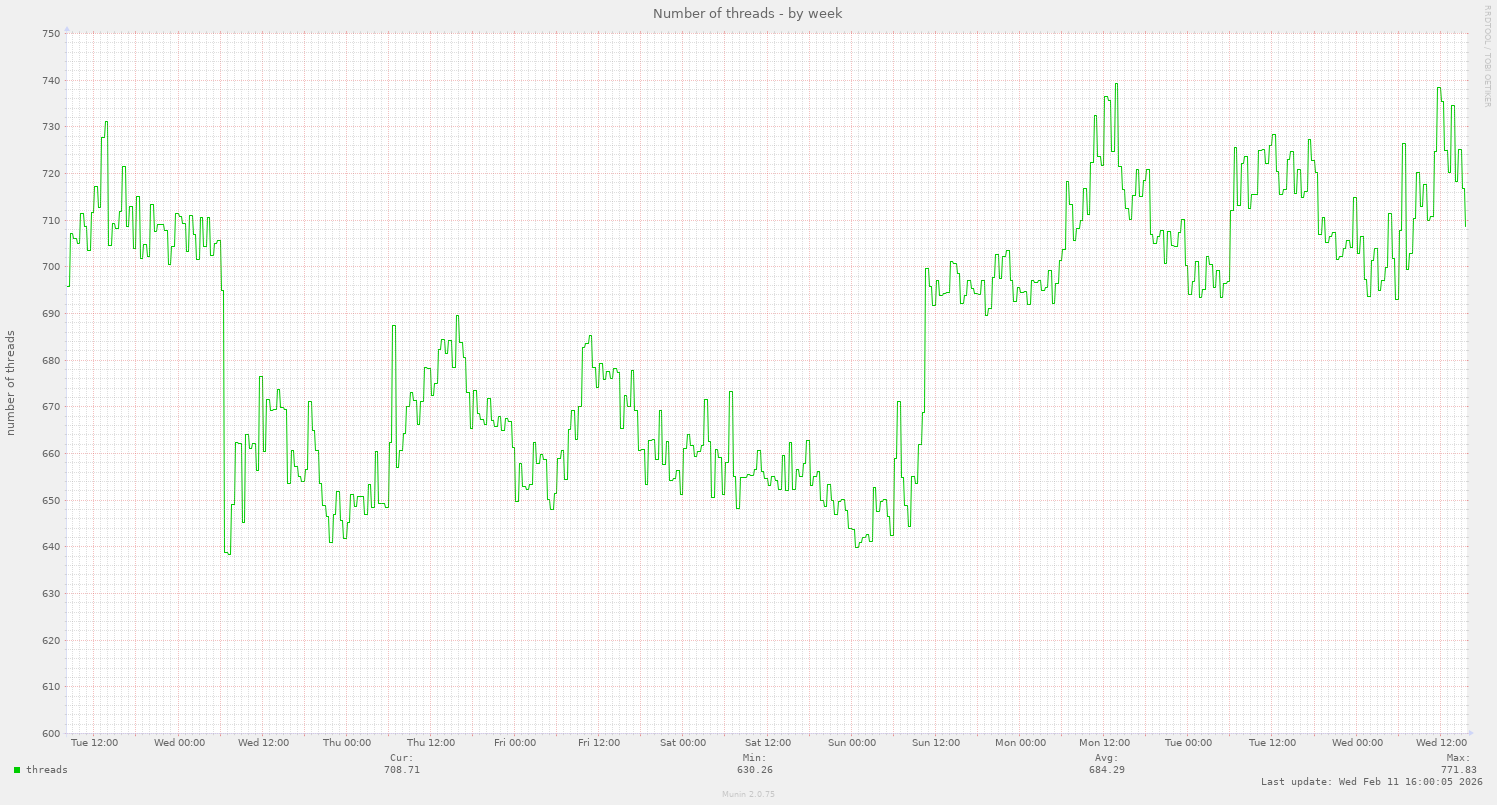This screenshot has width=1497, height=805.
Task: Select the 'Thu 00:00' time axis label
Action: click(347, 743)
